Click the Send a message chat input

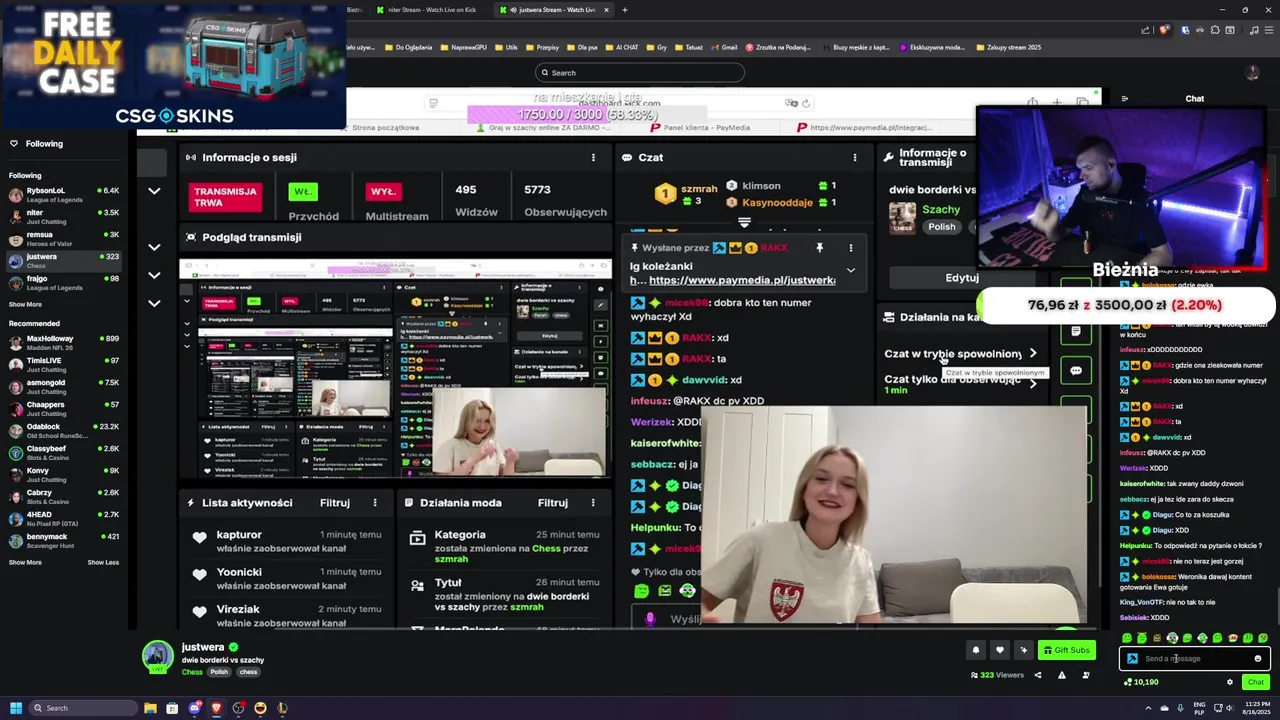coord(1194,659)
